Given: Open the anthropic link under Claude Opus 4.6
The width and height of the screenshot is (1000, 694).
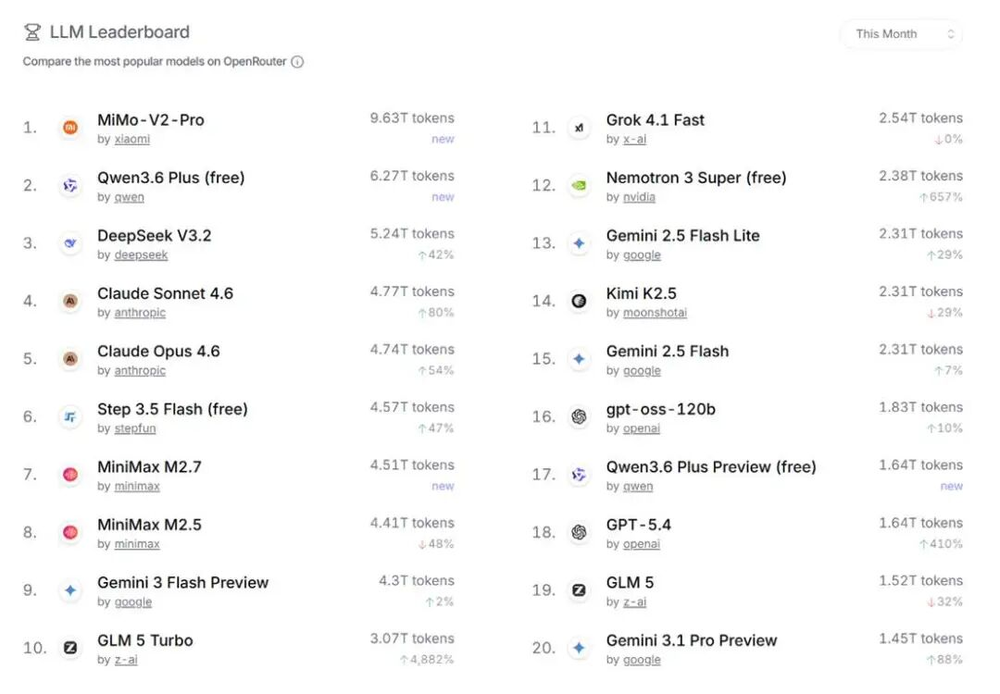Looking at the screenshot, I should click(140, 371).
